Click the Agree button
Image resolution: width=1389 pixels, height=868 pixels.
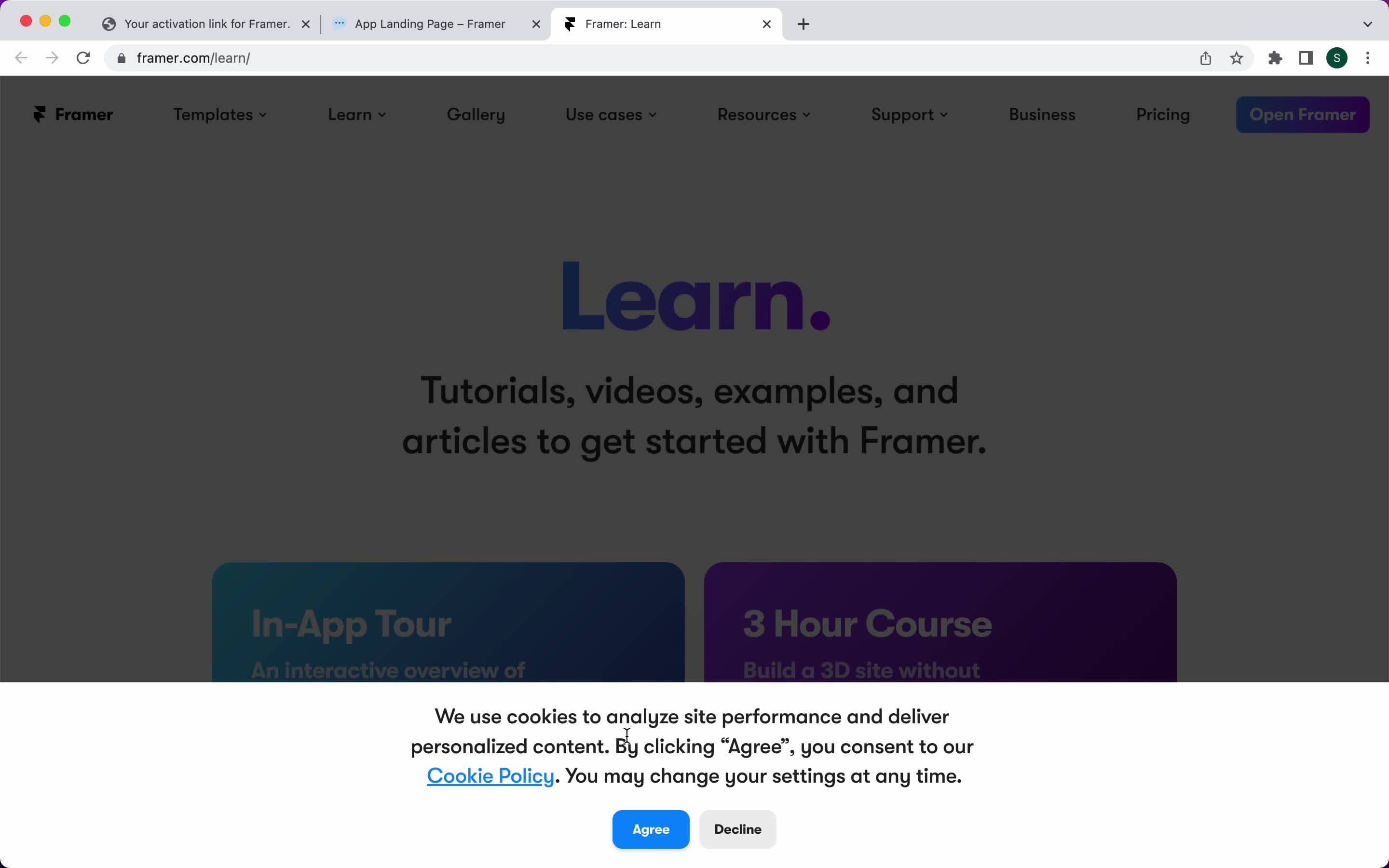click(x=650, y=829)
